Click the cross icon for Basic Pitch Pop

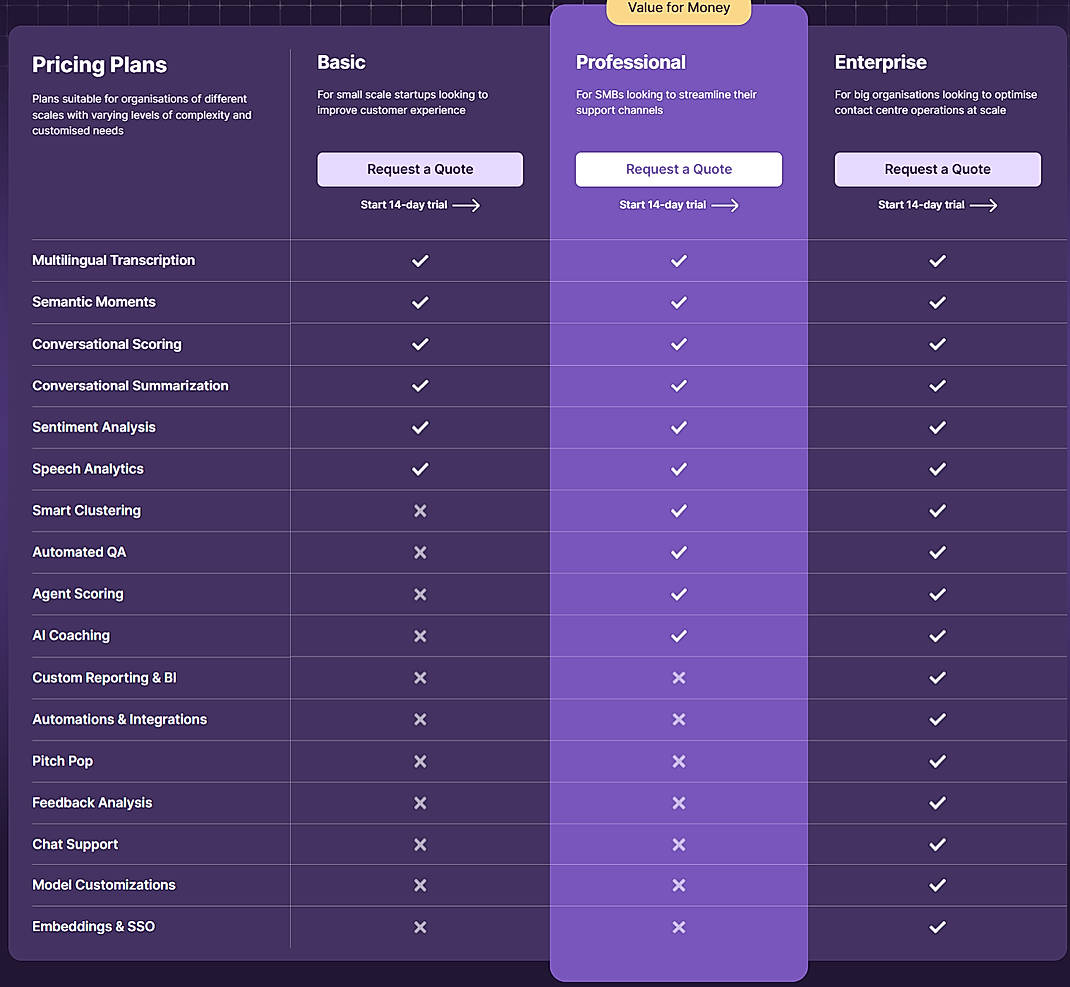pyautogui.click(x=420, y=761)
